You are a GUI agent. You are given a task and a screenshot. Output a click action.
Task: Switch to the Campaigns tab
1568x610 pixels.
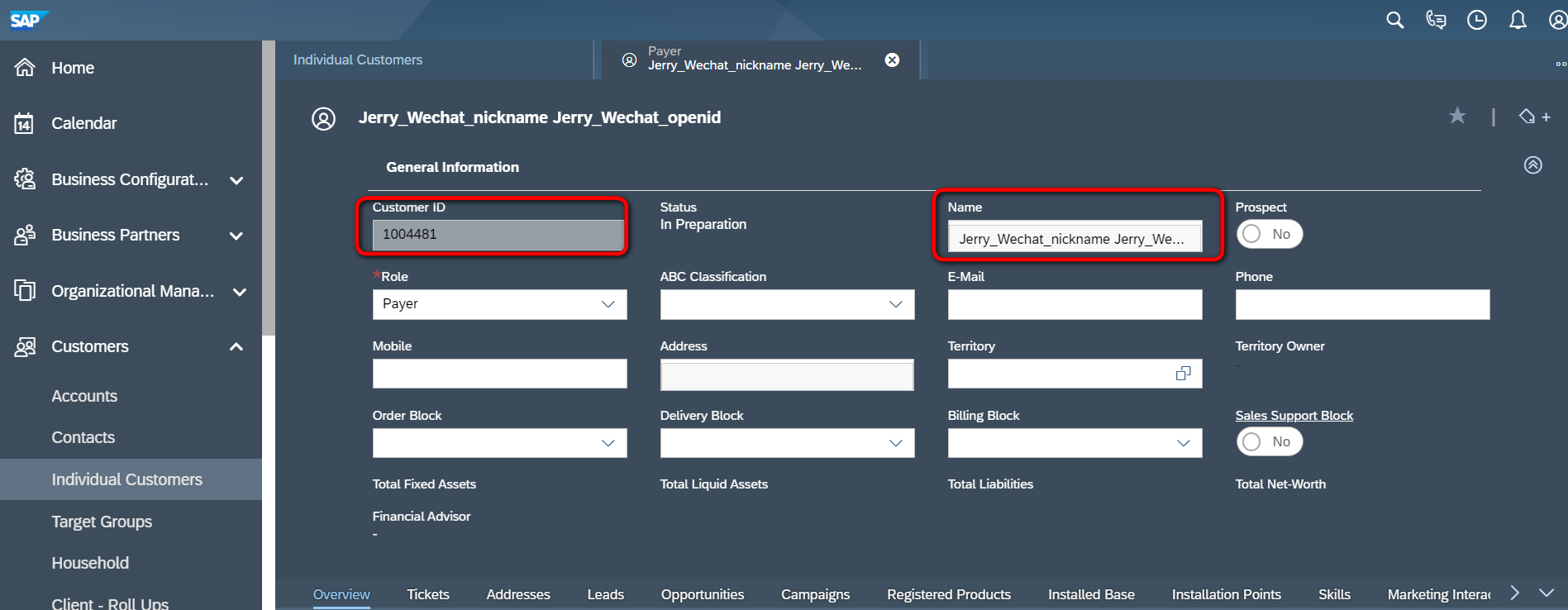tap(816, 594)
